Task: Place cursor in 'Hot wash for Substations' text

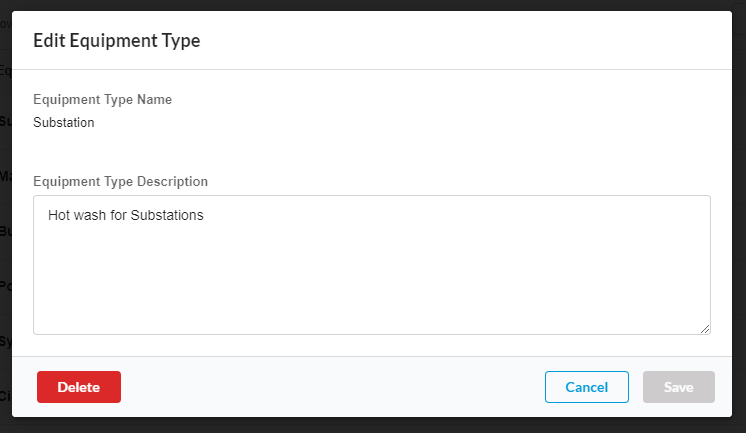Action: [125, 215]
